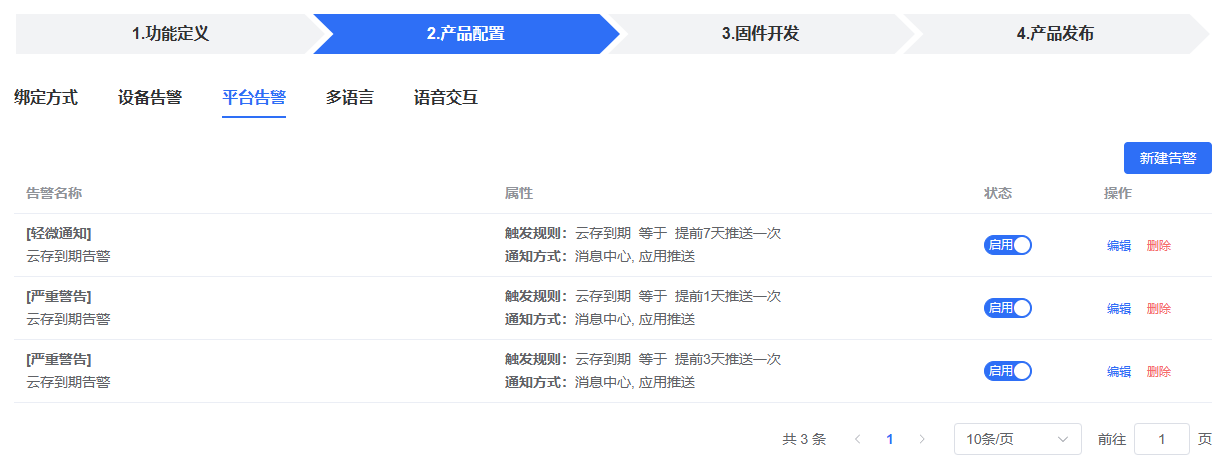The width and height of the screenshot is (1225, 463).
Task: Click the 共 3 条 total count text
Action: (804, 439)
